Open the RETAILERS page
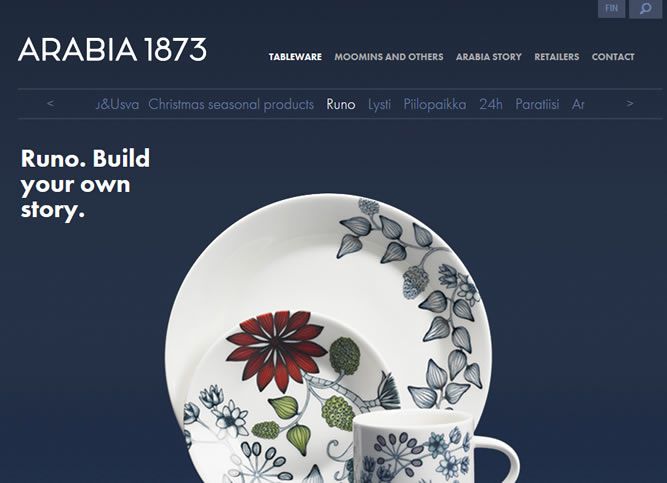Viewport: 667px width, 483px height. point(557,57)
